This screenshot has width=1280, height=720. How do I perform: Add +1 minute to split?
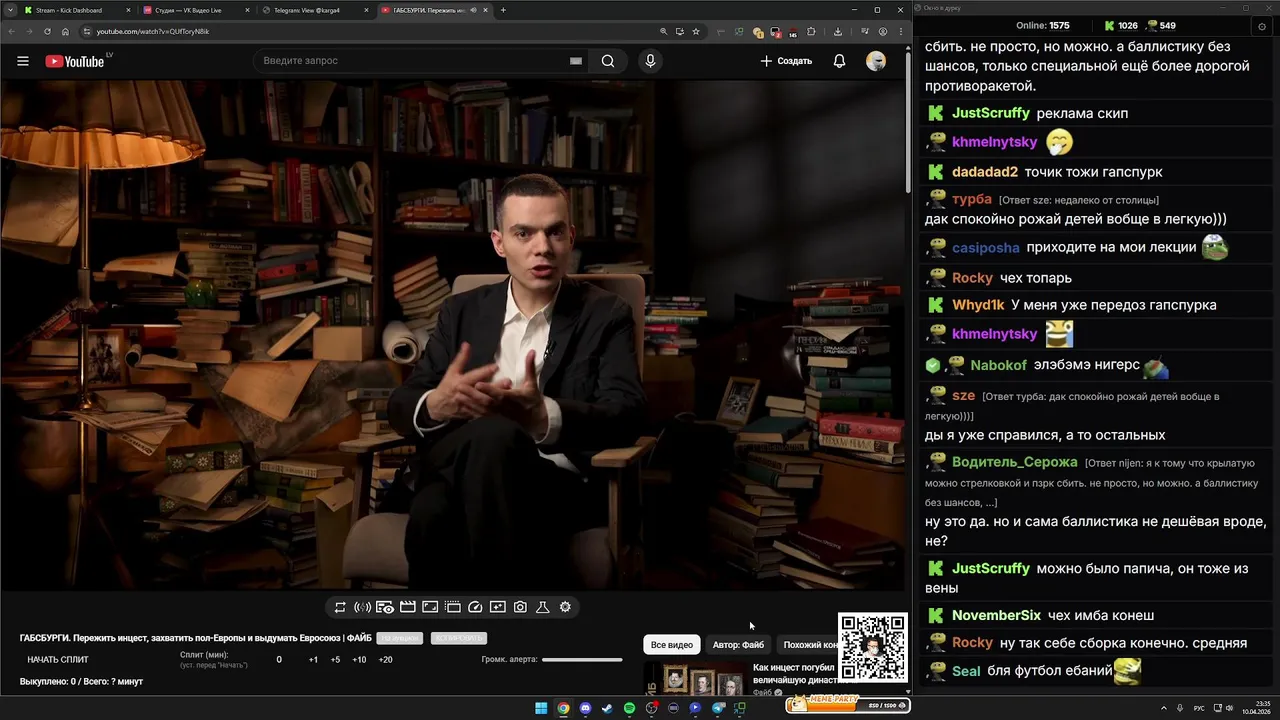[x=313, y=660]
